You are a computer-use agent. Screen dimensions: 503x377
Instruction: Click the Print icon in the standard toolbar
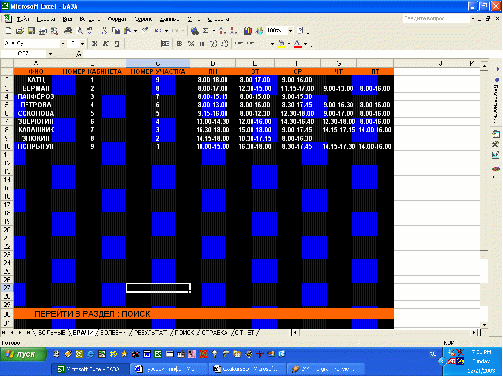click(x=68, y=31)
